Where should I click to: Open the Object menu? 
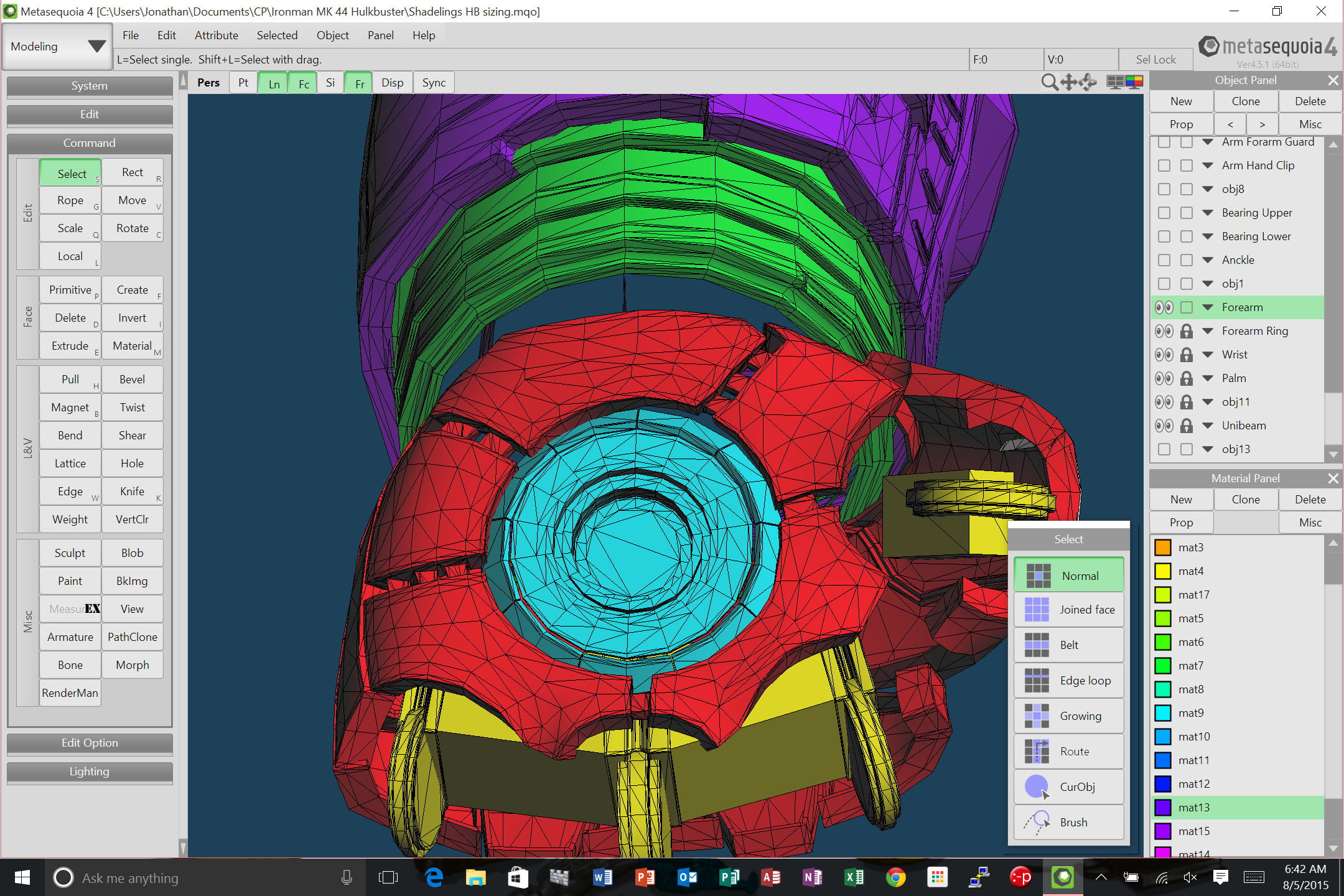pyautogui.click(x=333, y=35)
